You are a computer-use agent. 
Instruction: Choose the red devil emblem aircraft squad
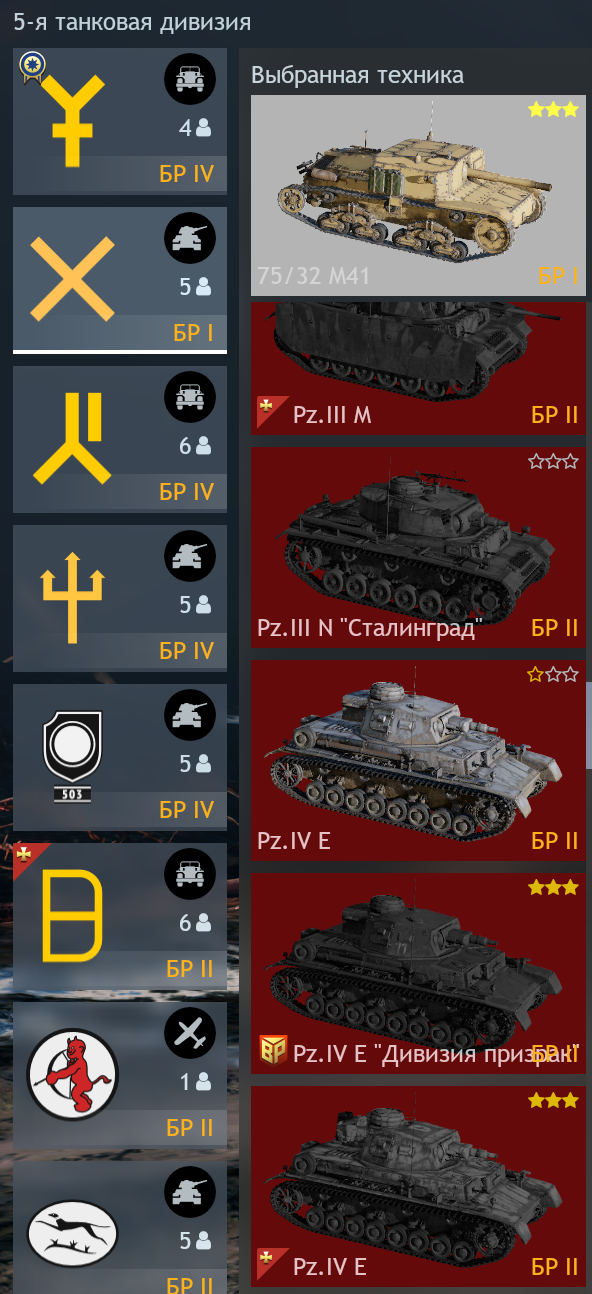120,1075
